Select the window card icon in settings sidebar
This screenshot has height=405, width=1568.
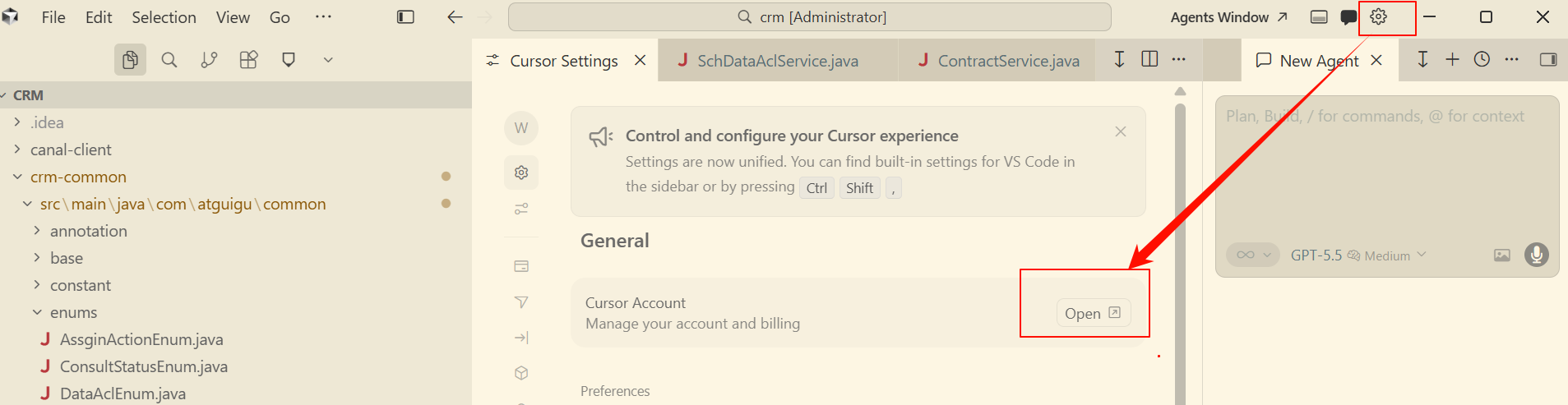tap(521, 266)
